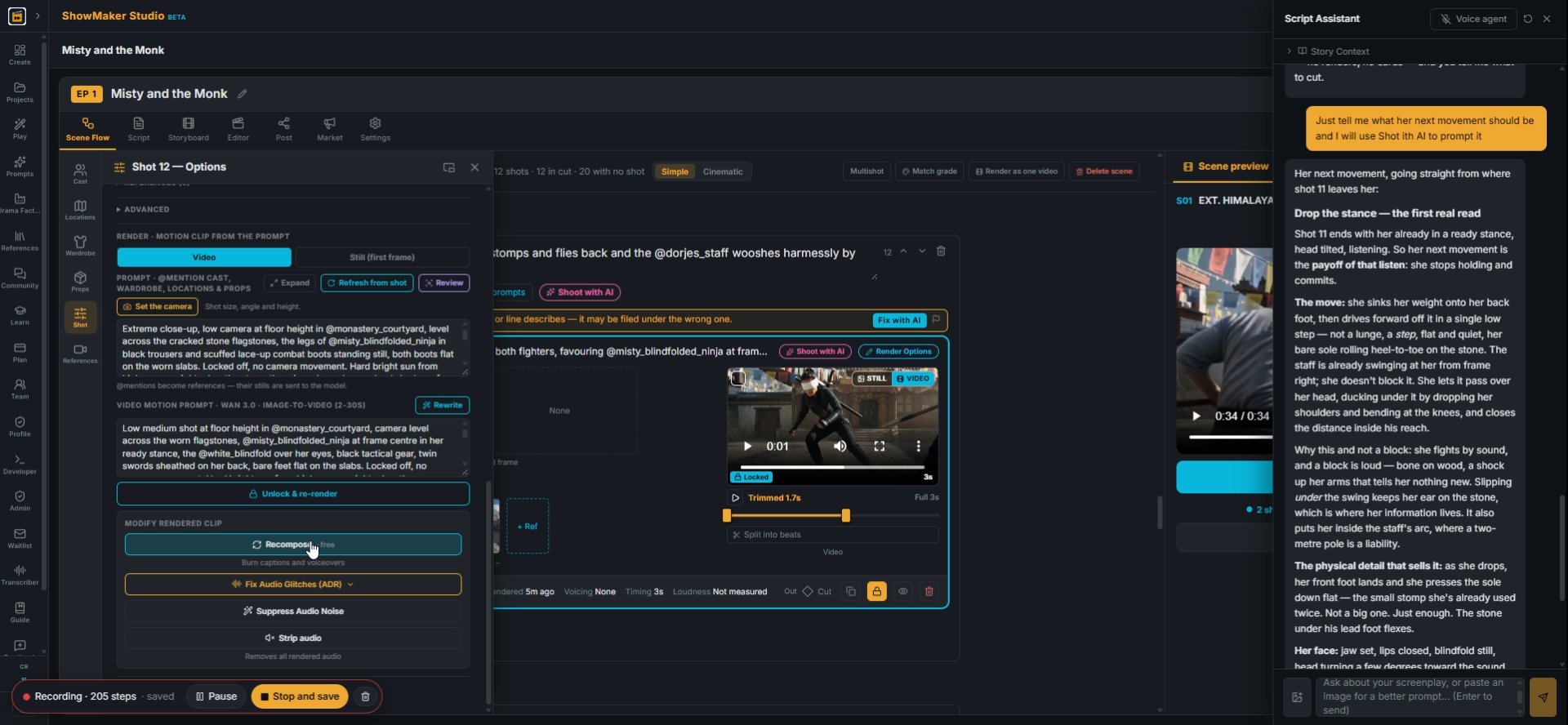Viewport: 1568px width, 725px height.
Task: Delete the rendered clip with the red trash icon
Action: (x=929, y=592)
